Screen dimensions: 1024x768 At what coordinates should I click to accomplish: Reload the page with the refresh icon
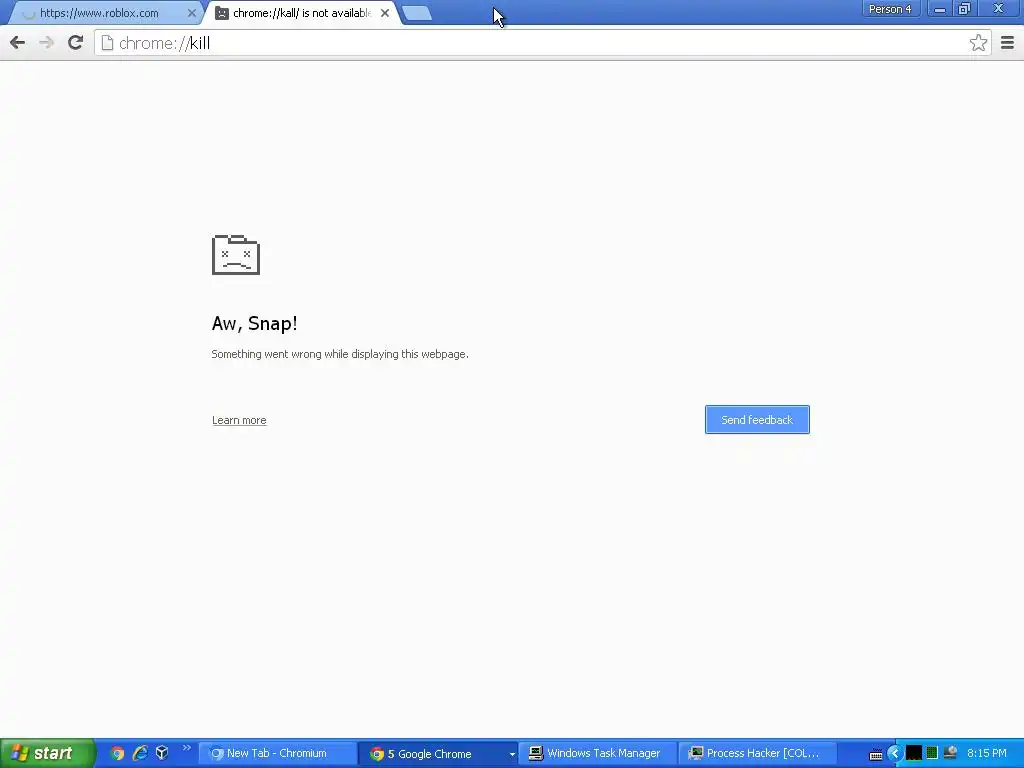point(75,43)
